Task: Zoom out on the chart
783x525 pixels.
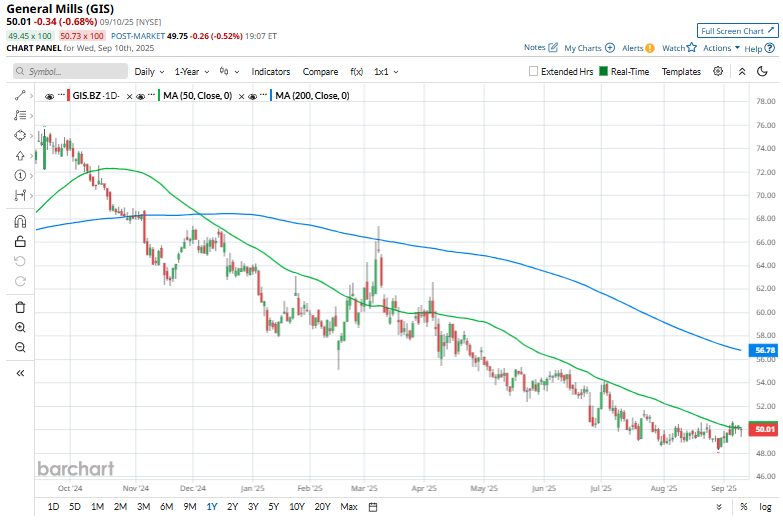Action: point(20,347)
